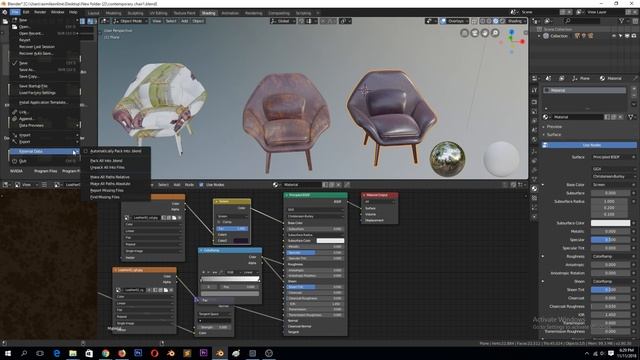Open the node editor Node menu

[189, 185]
